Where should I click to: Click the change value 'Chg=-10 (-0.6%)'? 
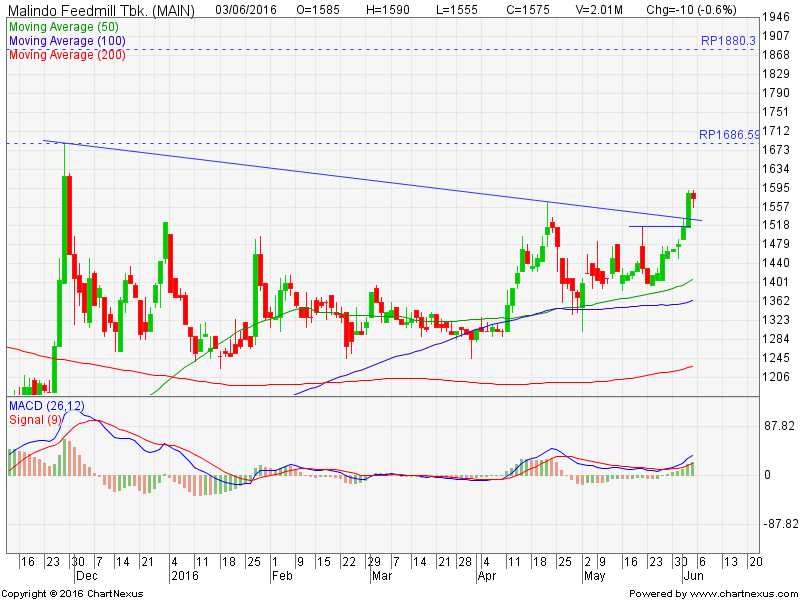691,9
